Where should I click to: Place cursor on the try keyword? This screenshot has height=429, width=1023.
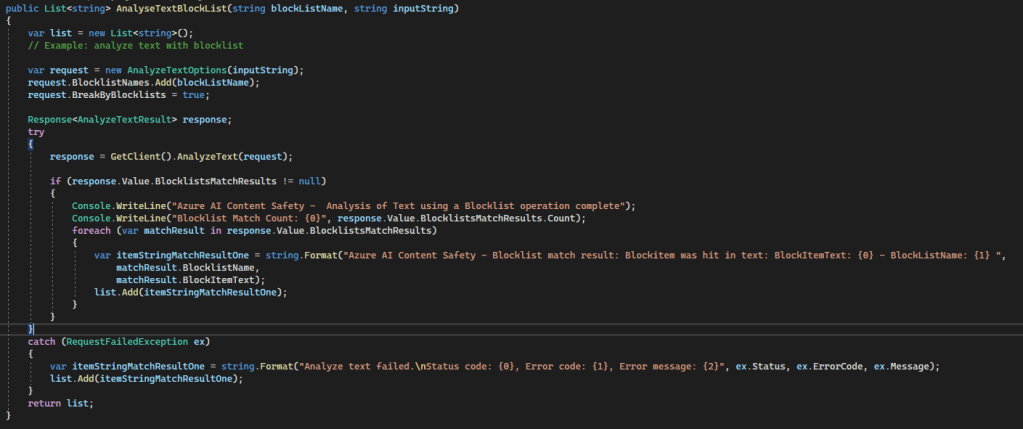pyautogui.click(x=36, y=132)
